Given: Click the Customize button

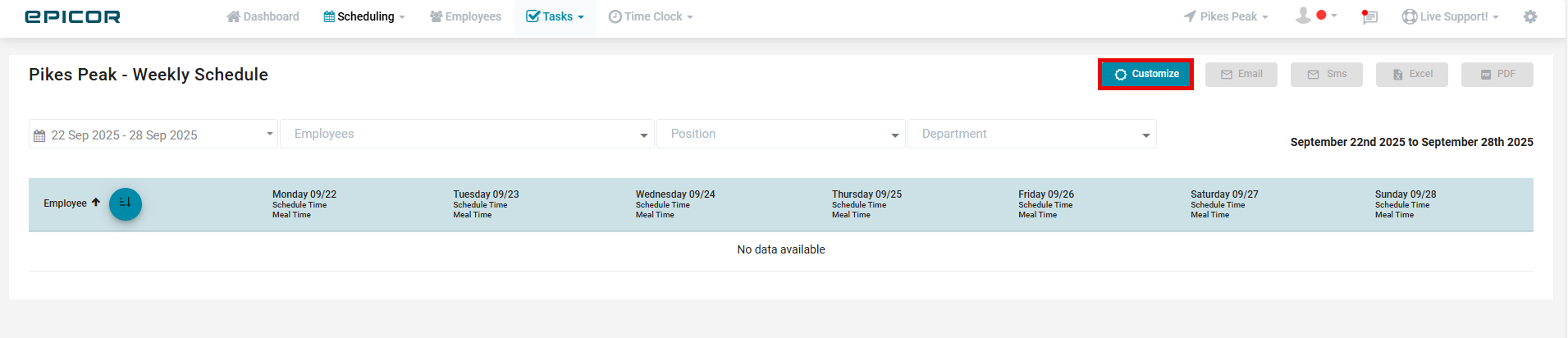Looking at the screenshot, I should (1145, 74).
